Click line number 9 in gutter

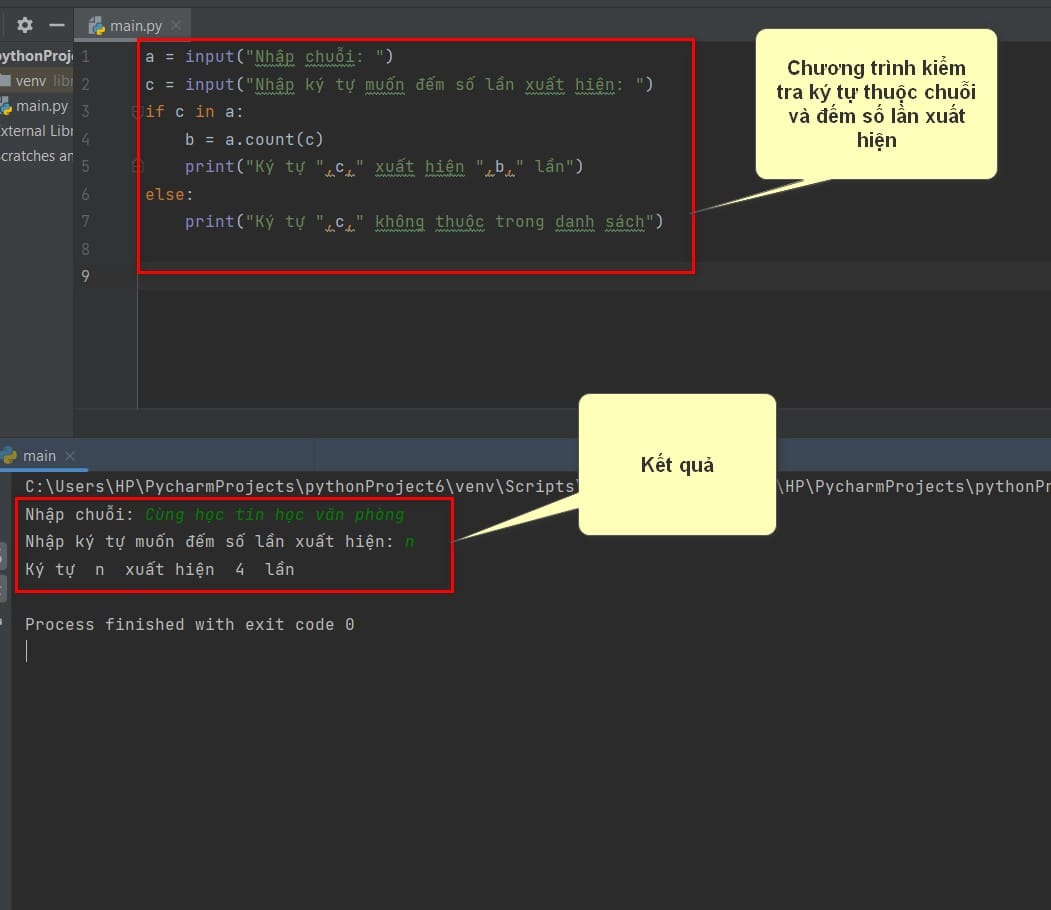click(85, 276)
